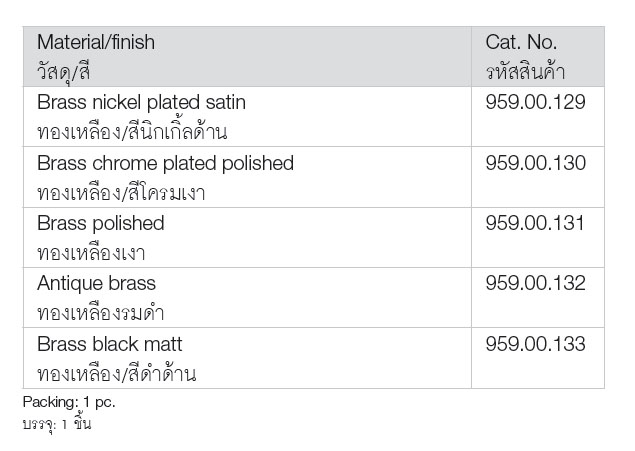This screenshot has height=451, width=635.
Task: Click Thai header text วัสดุ/สี
Action: (x=64, y=73)
